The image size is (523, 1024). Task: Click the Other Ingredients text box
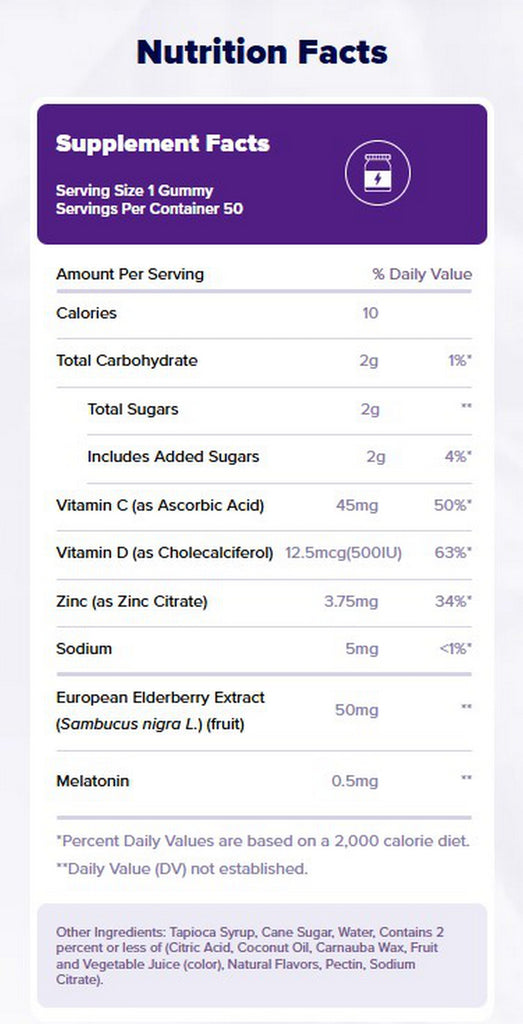click(262, 955)
